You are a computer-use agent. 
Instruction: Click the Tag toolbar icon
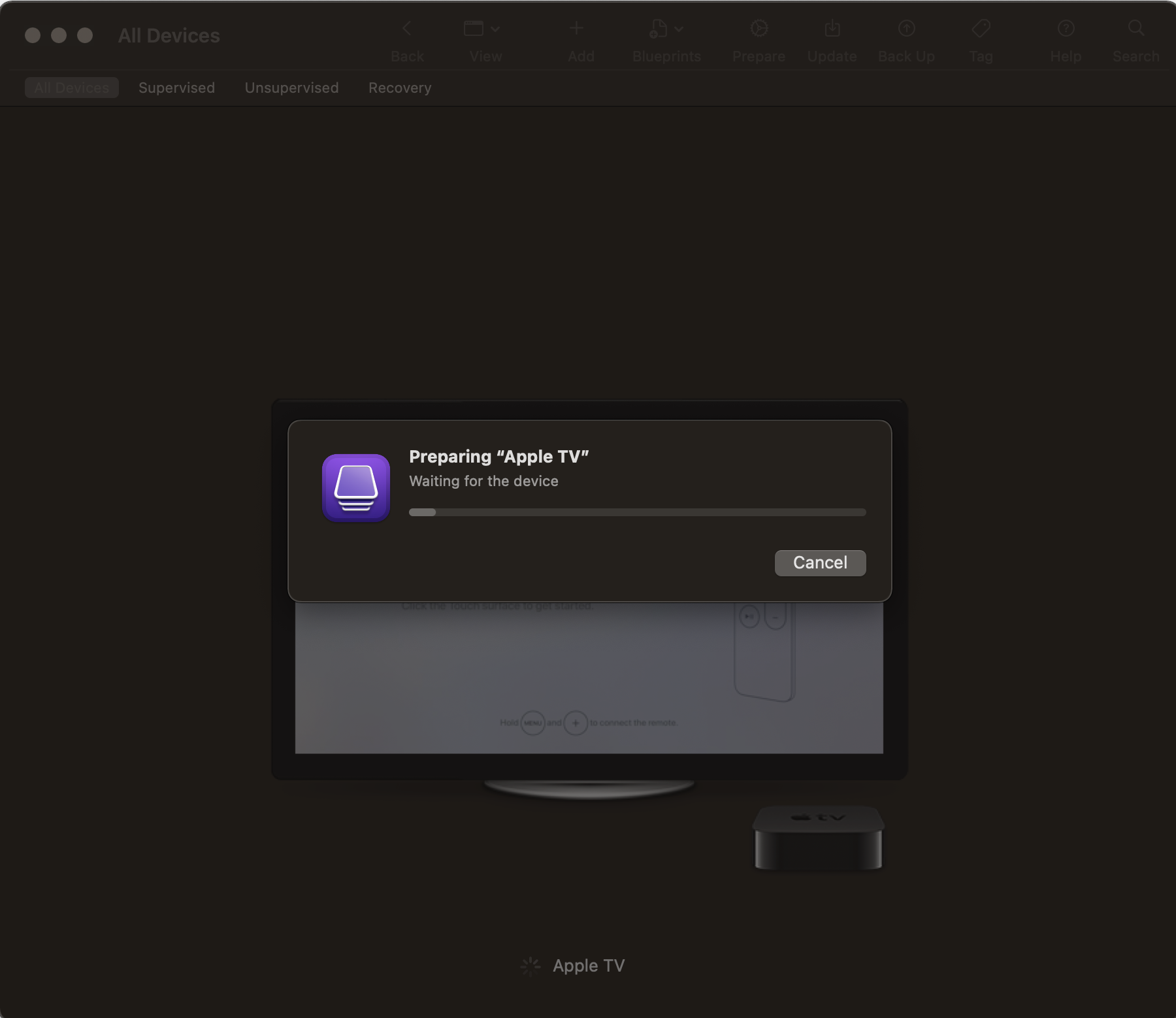[981, 28]
